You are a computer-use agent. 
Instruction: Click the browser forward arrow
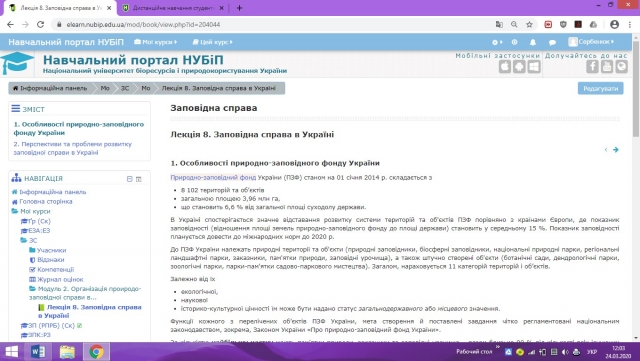pos(25,25)
